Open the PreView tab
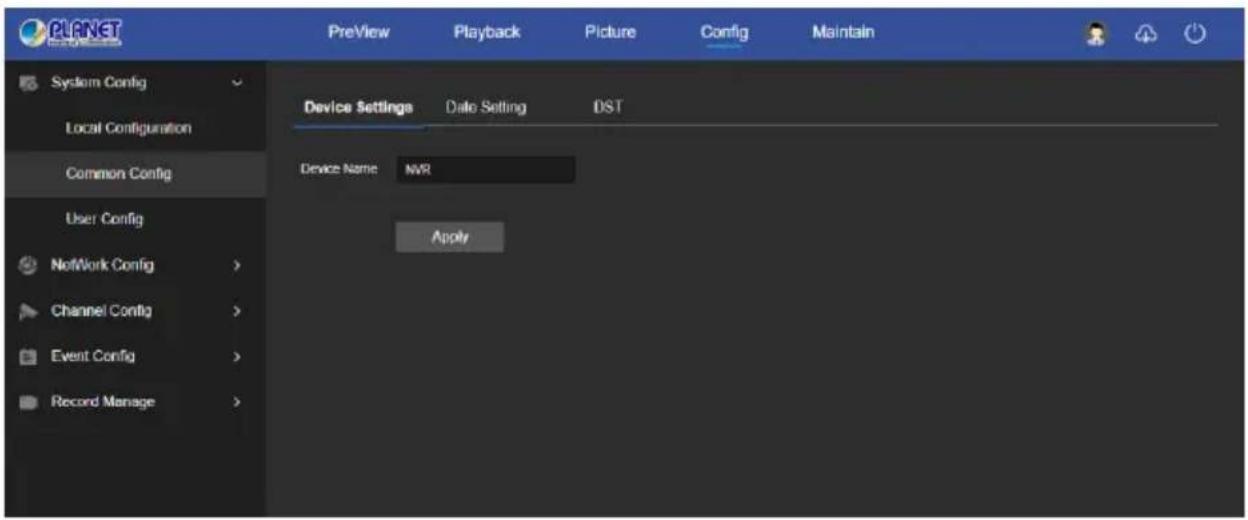This screenshot has width=1248, height=520. (359, 32)
